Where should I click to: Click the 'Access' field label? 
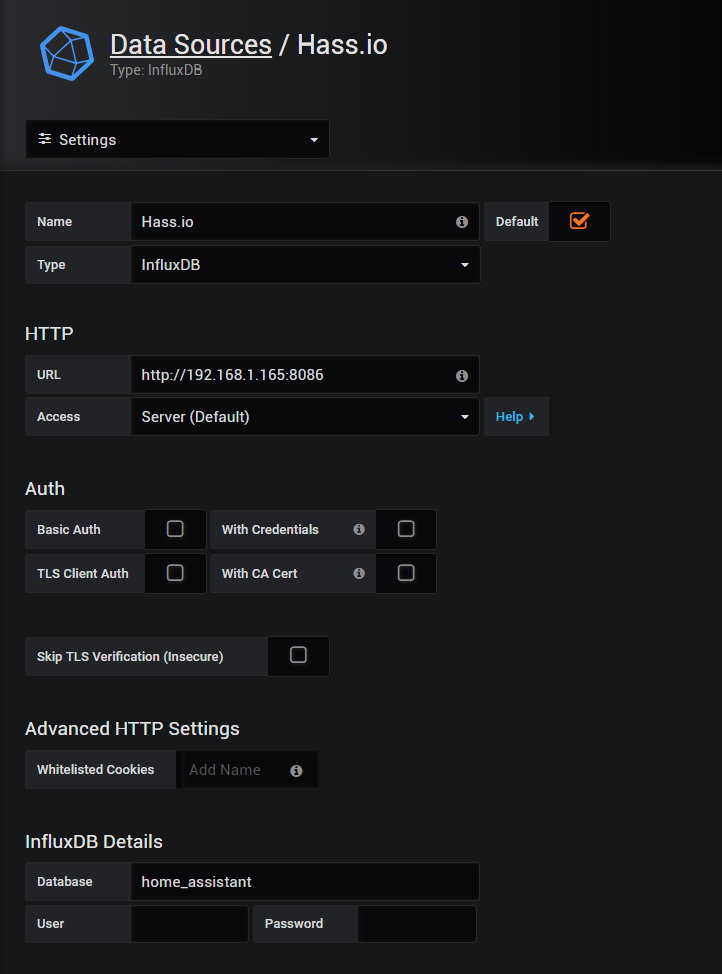(58, 417)
